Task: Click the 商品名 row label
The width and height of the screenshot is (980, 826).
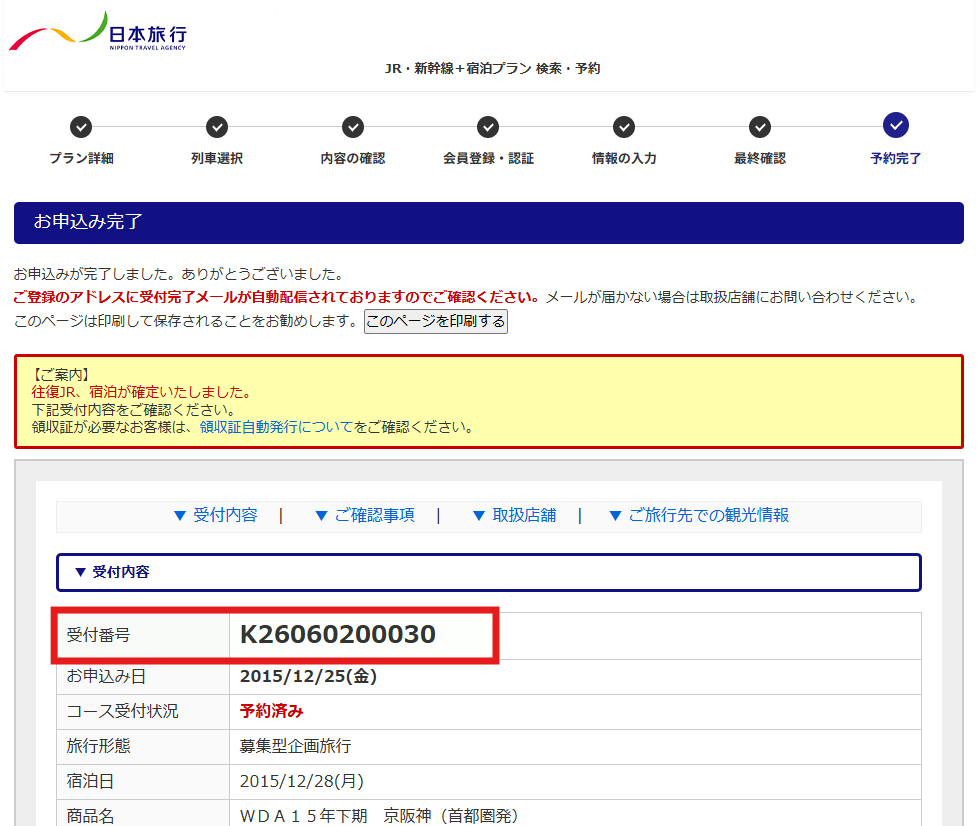Action: tap(90, 816)
